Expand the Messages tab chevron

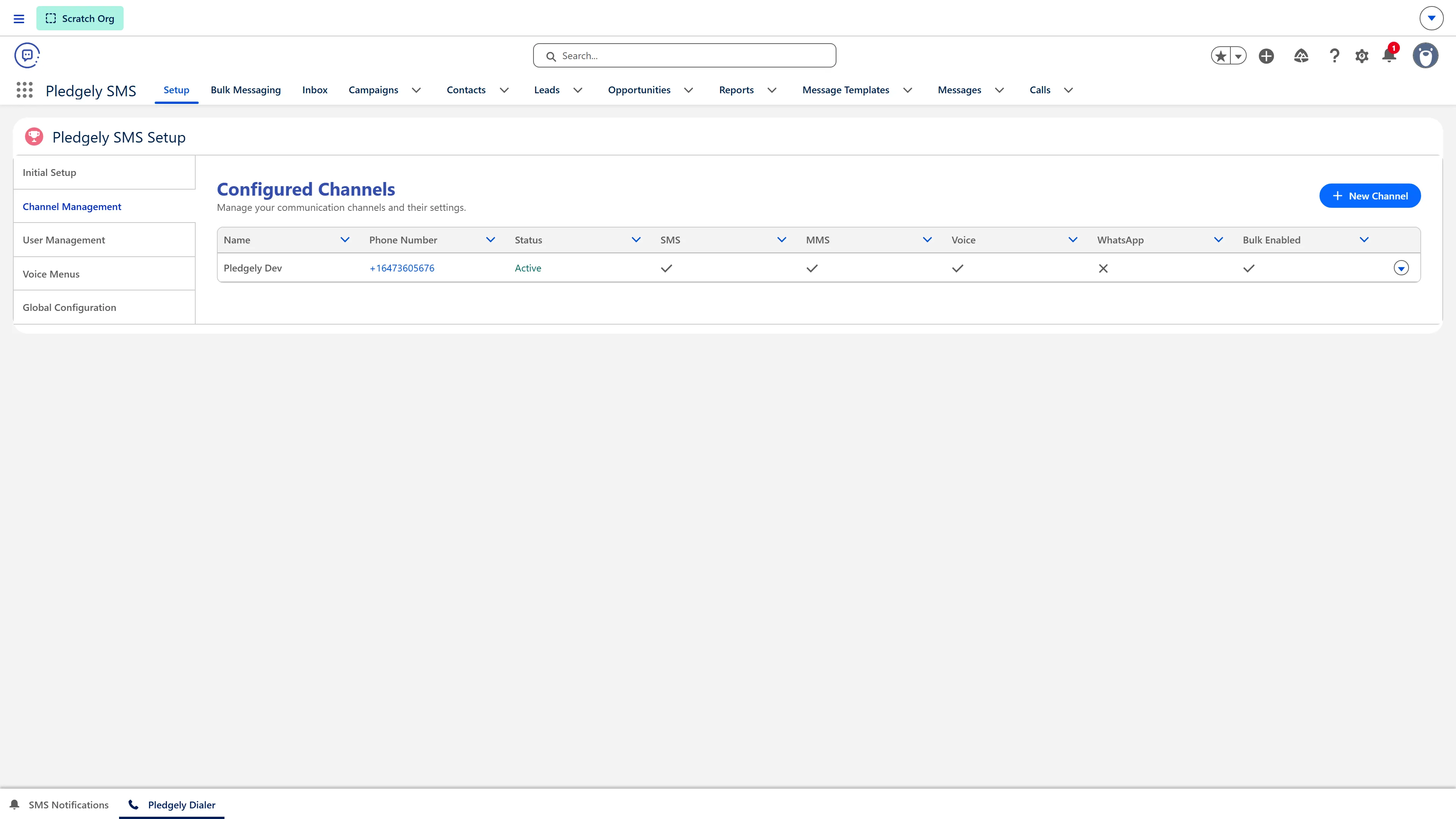(999, 90)
